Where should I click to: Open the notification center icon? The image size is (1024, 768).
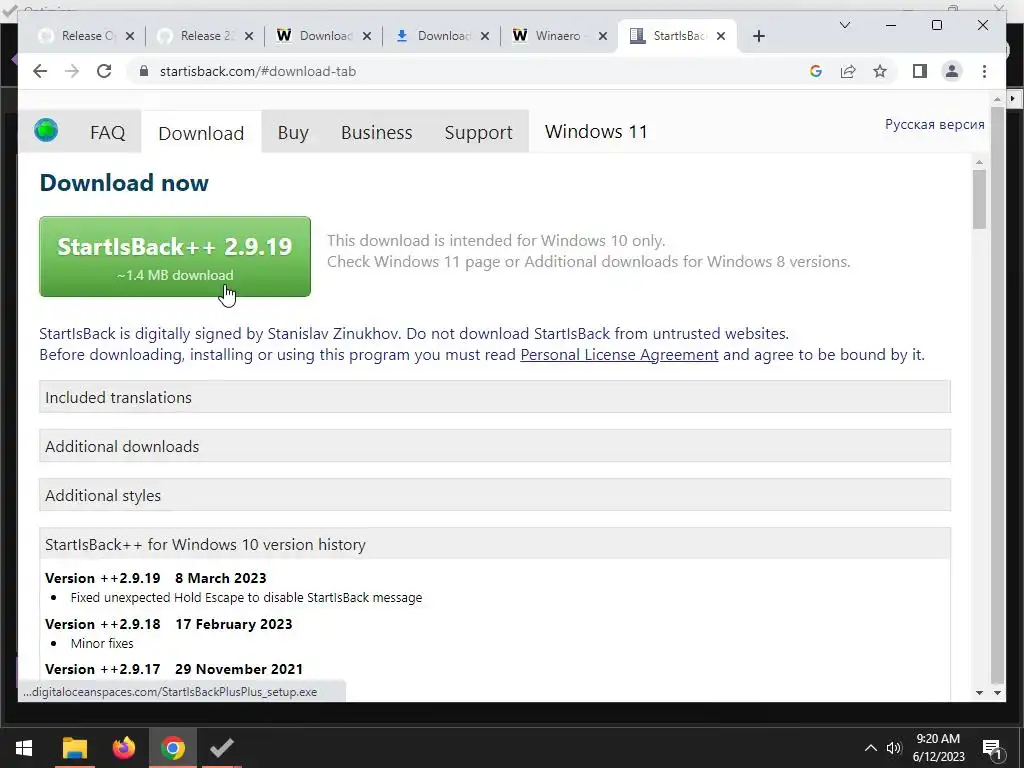[x=992, y=749]
